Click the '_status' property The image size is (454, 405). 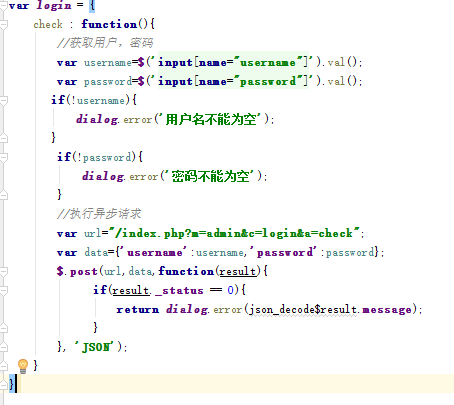[179, 291]
